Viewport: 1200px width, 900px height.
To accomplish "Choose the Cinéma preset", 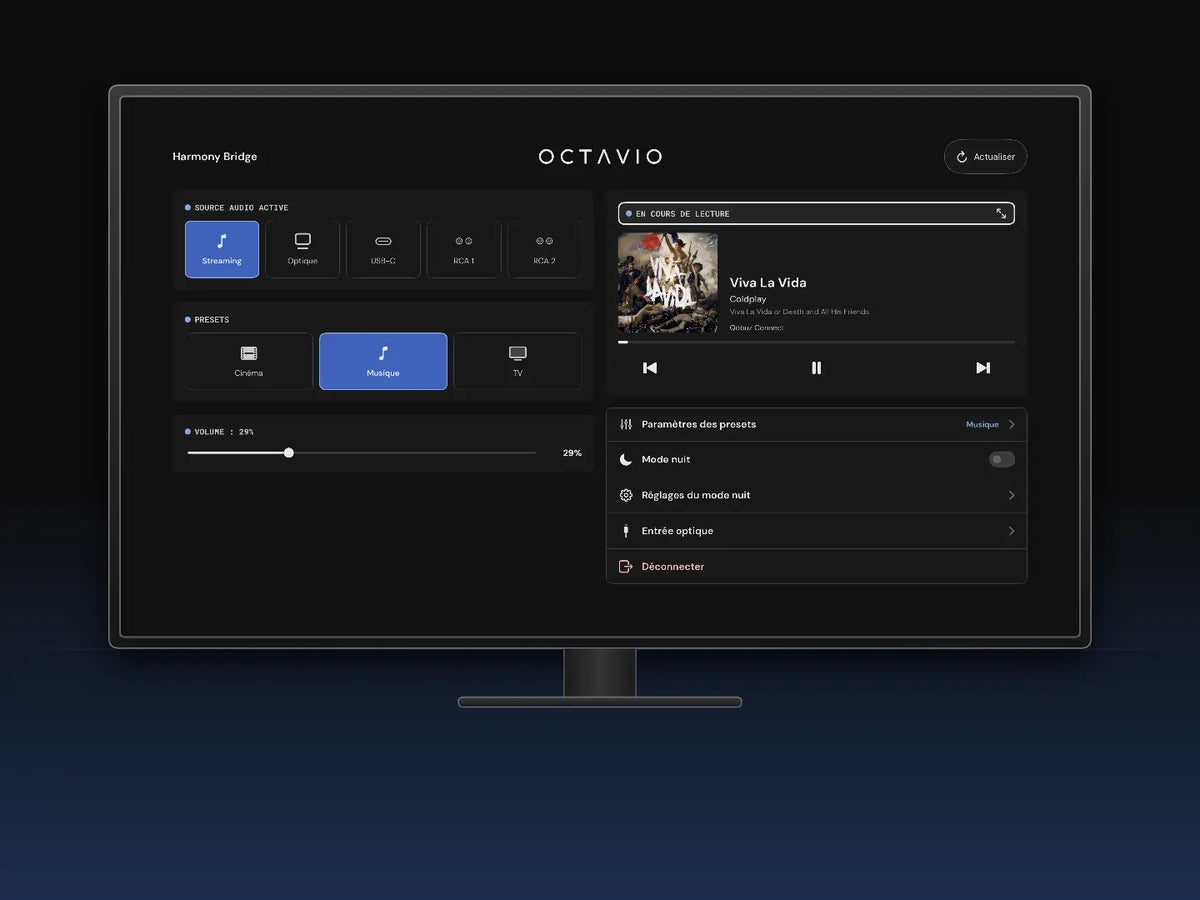I will coord(249,361).
